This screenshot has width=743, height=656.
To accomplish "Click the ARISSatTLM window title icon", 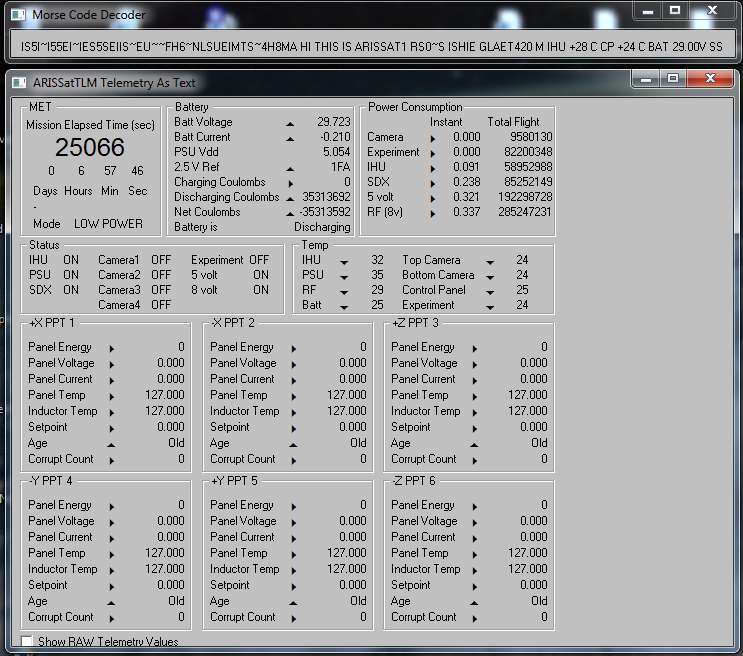I will point(19,83).
